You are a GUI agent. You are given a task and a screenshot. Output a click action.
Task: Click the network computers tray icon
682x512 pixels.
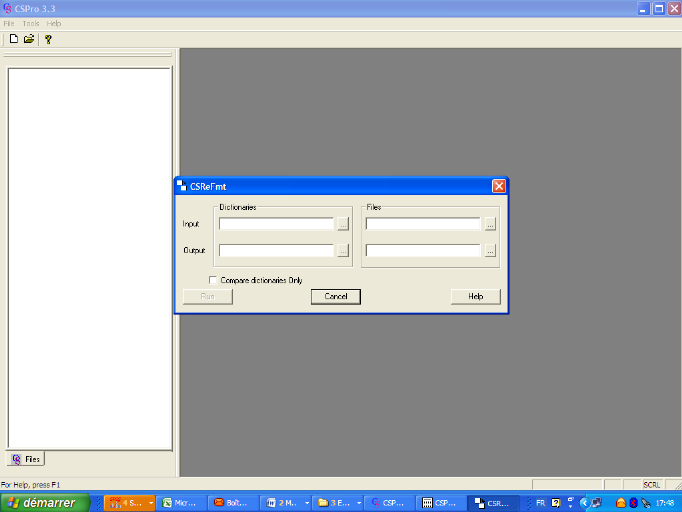596,503
